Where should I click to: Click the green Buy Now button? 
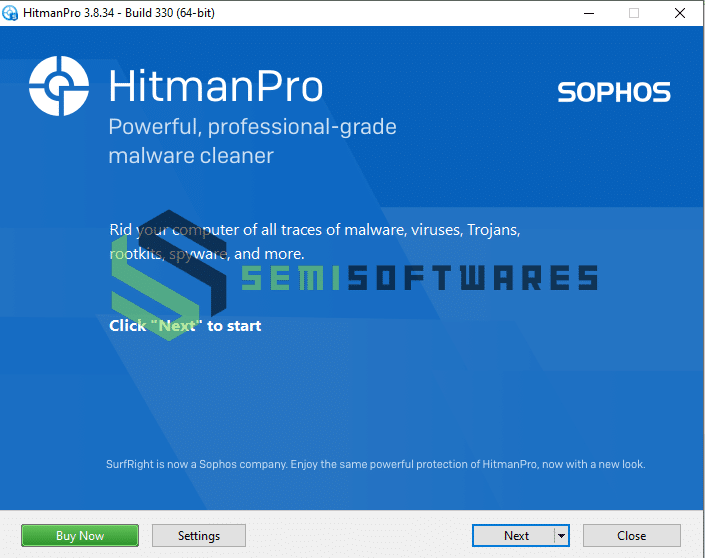tap(80, 536)
